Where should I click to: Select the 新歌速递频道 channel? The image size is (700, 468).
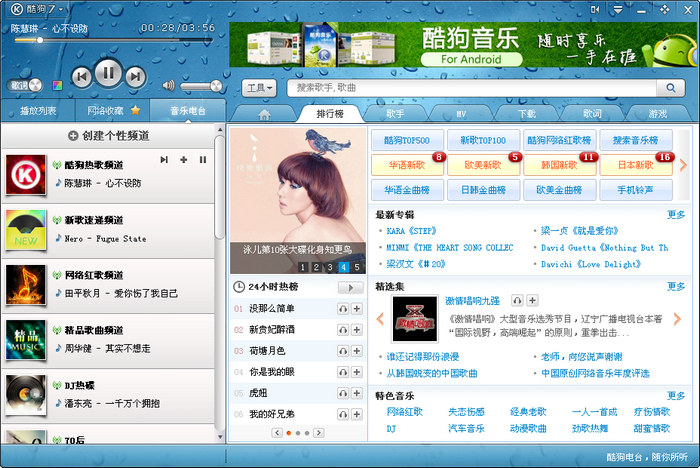[x=108, y=231]
